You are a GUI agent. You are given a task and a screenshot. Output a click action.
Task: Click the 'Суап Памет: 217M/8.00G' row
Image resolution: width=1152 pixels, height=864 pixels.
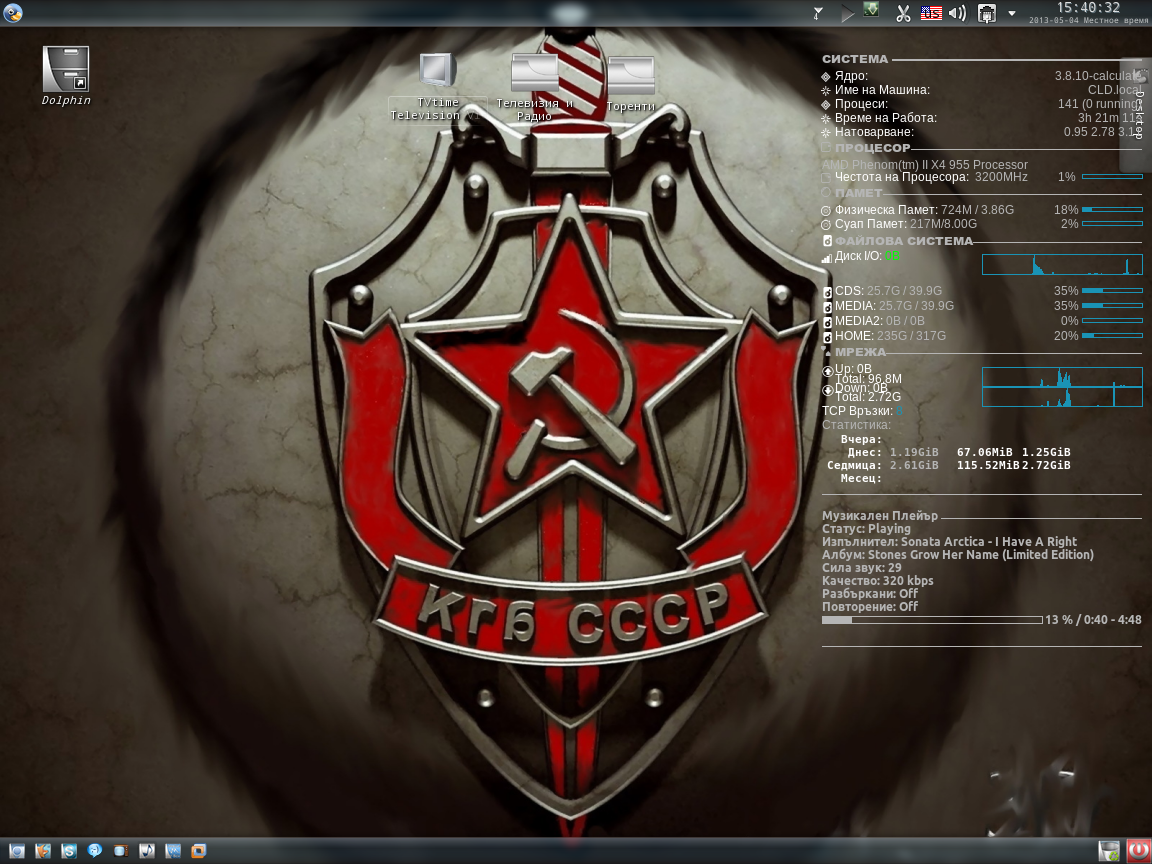[982, 224]
